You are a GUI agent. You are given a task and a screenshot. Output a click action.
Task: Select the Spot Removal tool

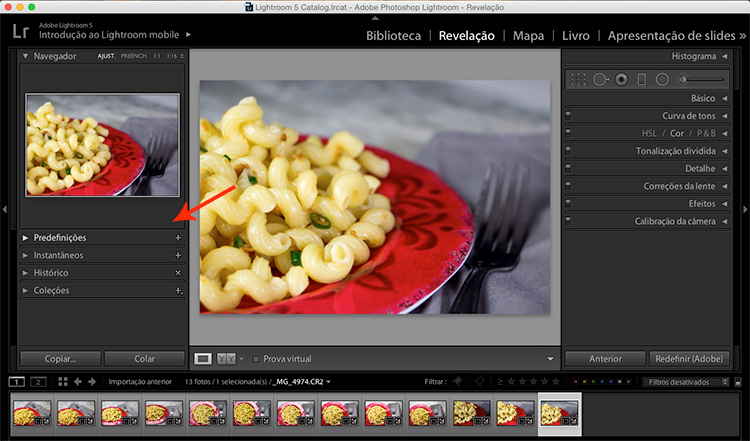pyautogui.click(x=600, y=79)
